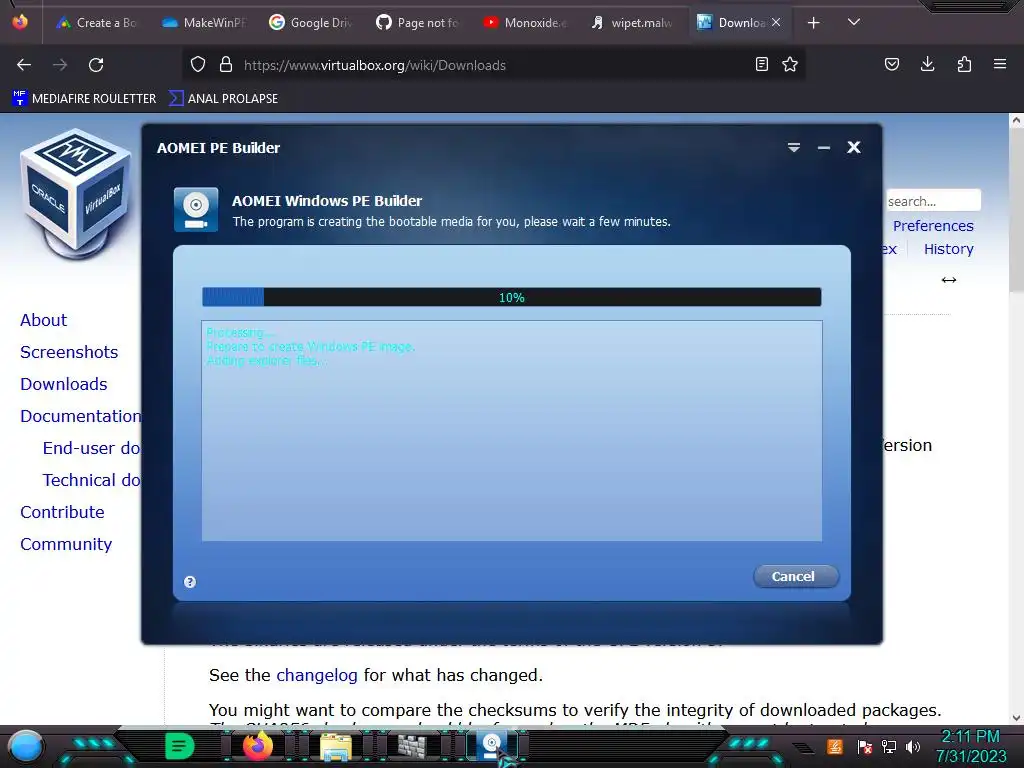Open Firefox from the taskbar
1024x768 pixels.
coord(257,746)
